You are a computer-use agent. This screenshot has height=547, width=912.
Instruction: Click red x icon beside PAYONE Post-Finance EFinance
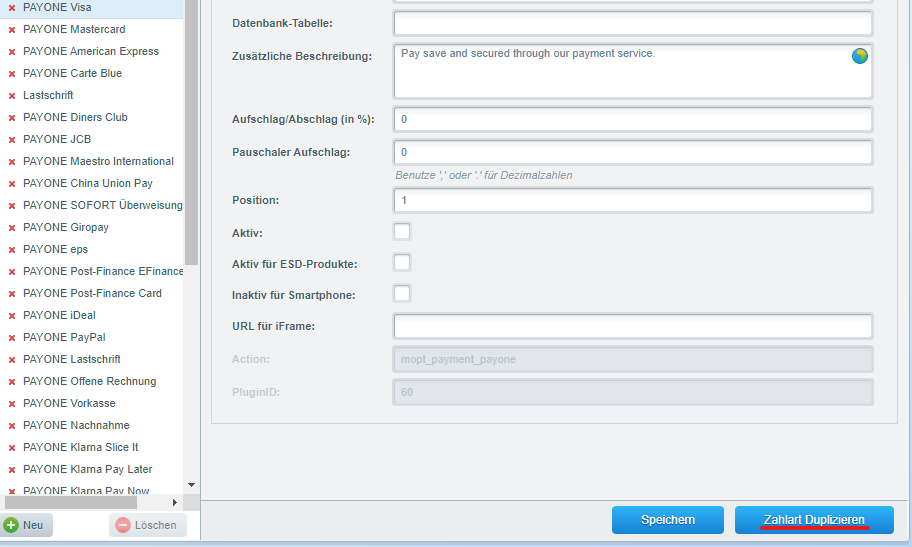tap(12, 272)
